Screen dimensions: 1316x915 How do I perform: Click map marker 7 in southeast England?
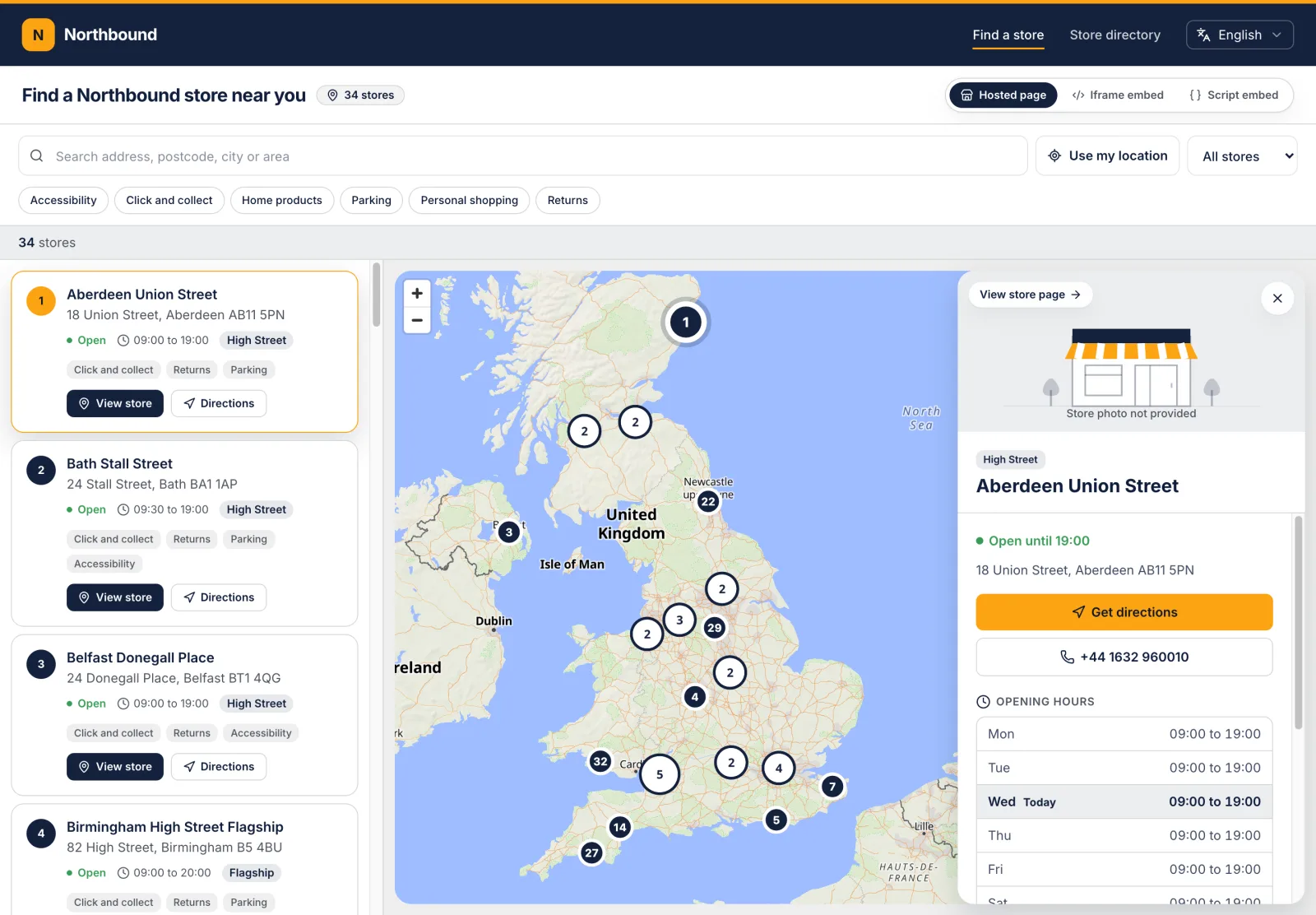832,787
